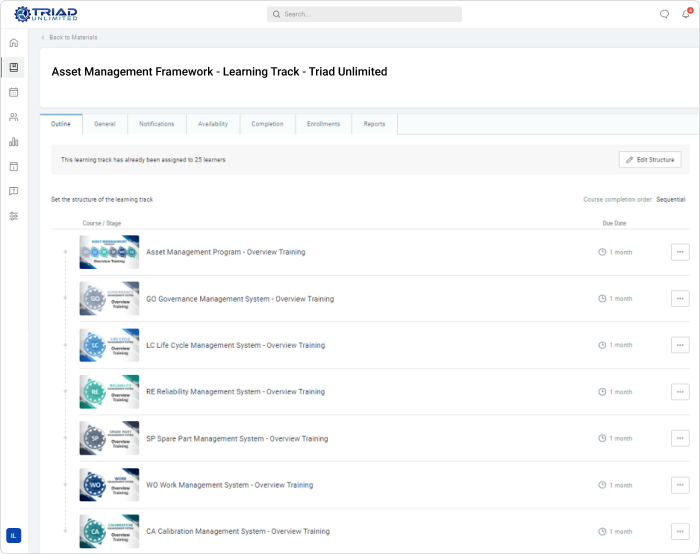700x554 pixels.
Task: Click the clock icon for WO Work Management row
Action: click(602, 485)
